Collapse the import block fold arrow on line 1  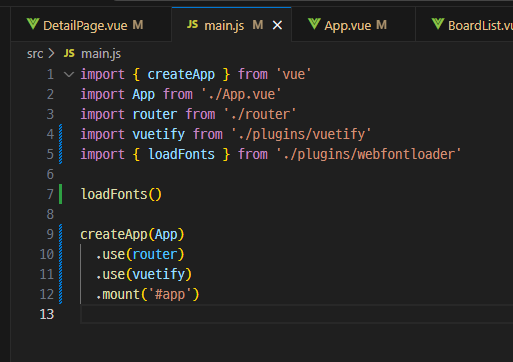[69, 74]
